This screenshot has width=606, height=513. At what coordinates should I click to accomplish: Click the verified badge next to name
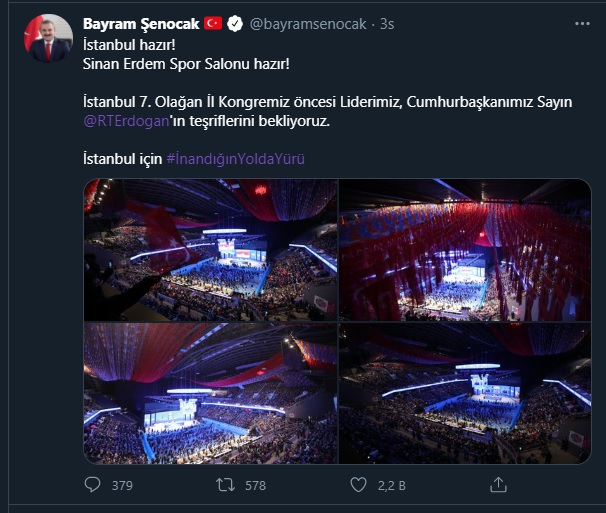(x=235, y=24)
